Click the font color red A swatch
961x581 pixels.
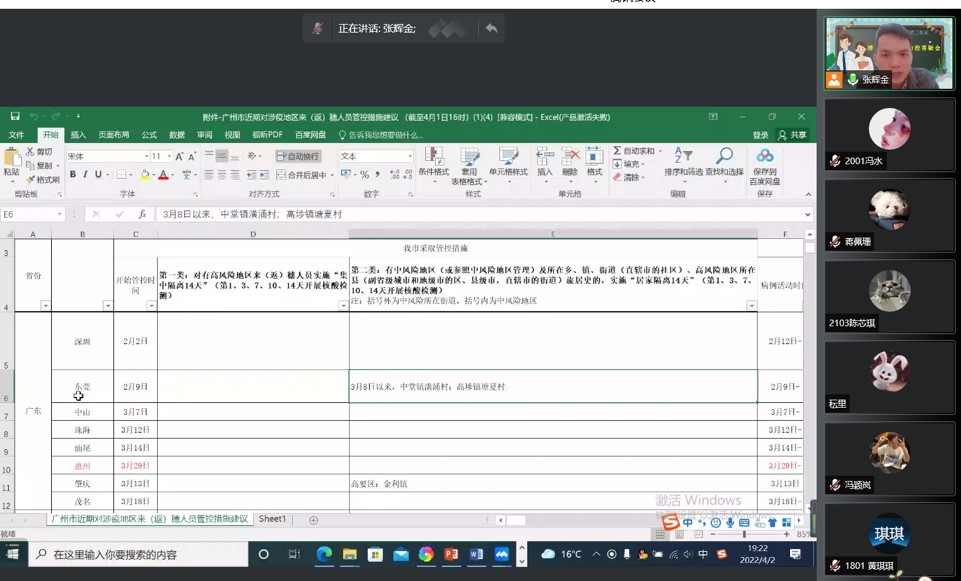163,175
